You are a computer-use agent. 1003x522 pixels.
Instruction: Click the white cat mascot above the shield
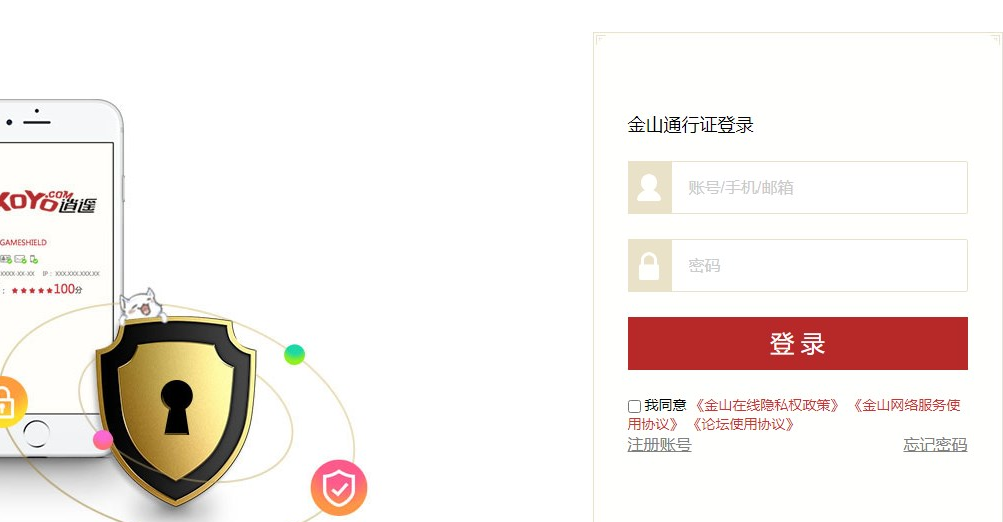click(142, 306)
